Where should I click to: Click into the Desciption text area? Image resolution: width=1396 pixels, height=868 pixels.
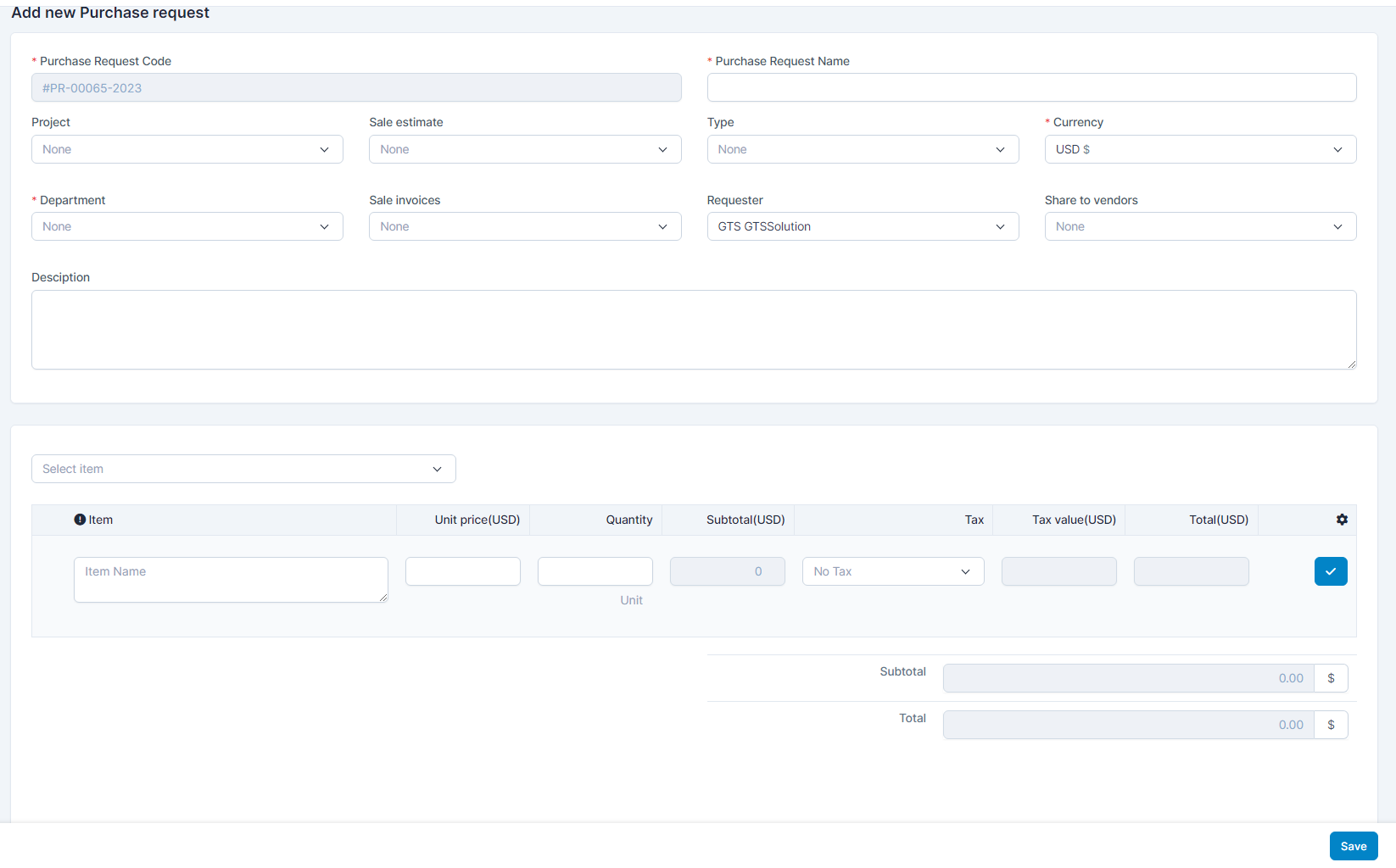coord(693,330)
